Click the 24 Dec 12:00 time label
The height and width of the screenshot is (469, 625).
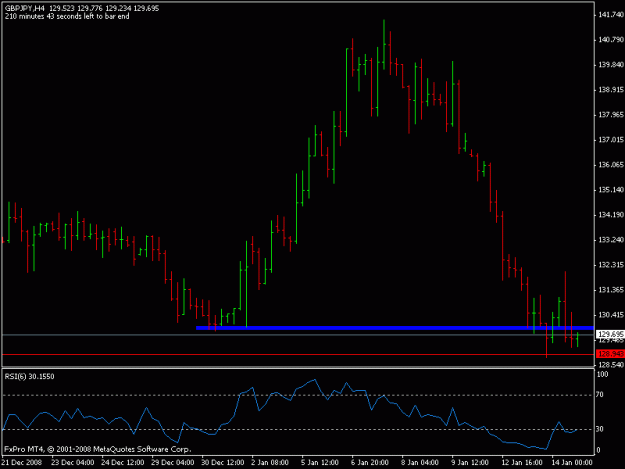point(123,463)
